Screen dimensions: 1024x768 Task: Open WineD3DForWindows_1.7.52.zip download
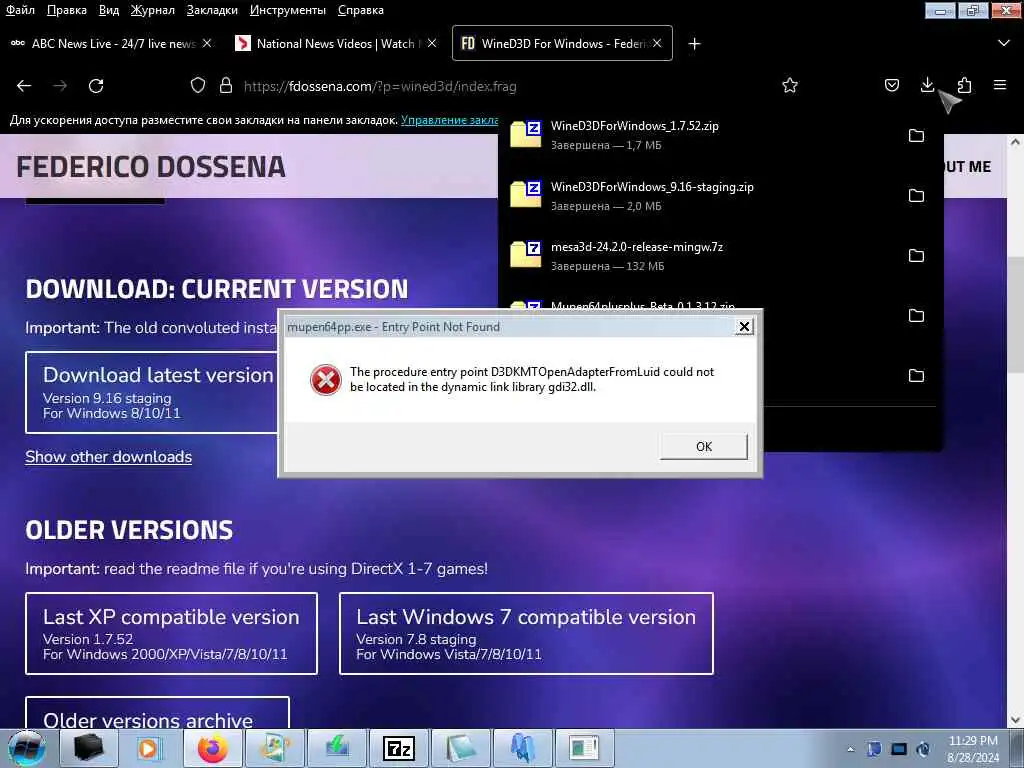[x=699, y=135]
